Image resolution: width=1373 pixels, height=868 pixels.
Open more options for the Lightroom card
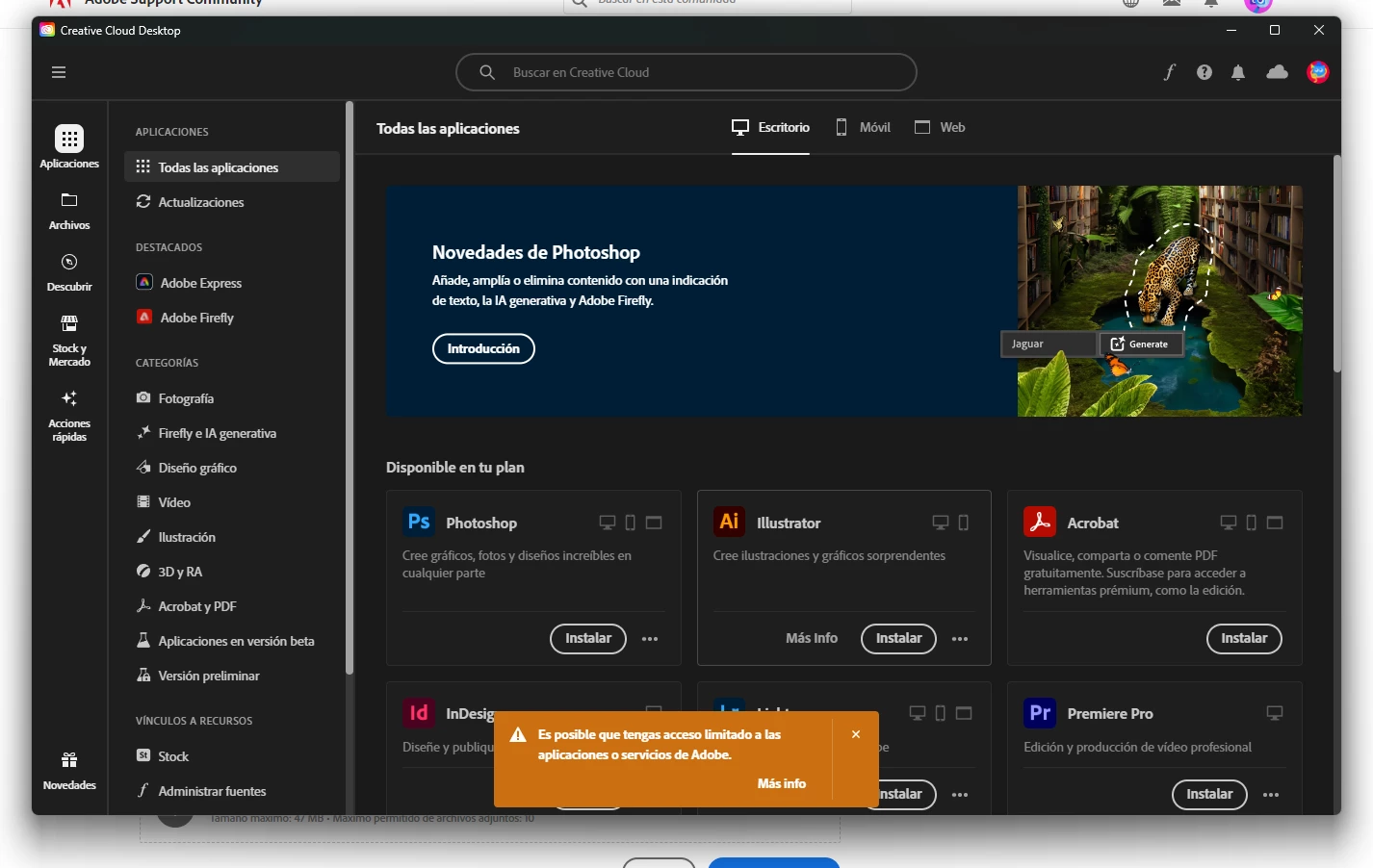(x=960, y=795)
